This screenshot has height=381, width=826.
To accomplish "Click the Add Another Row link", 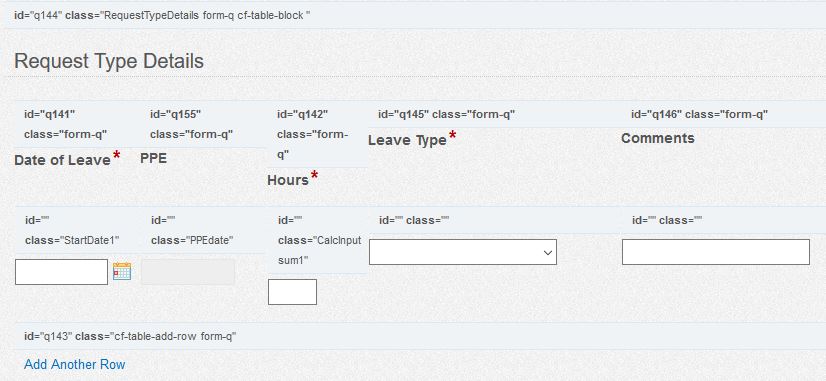I will 75,364.
